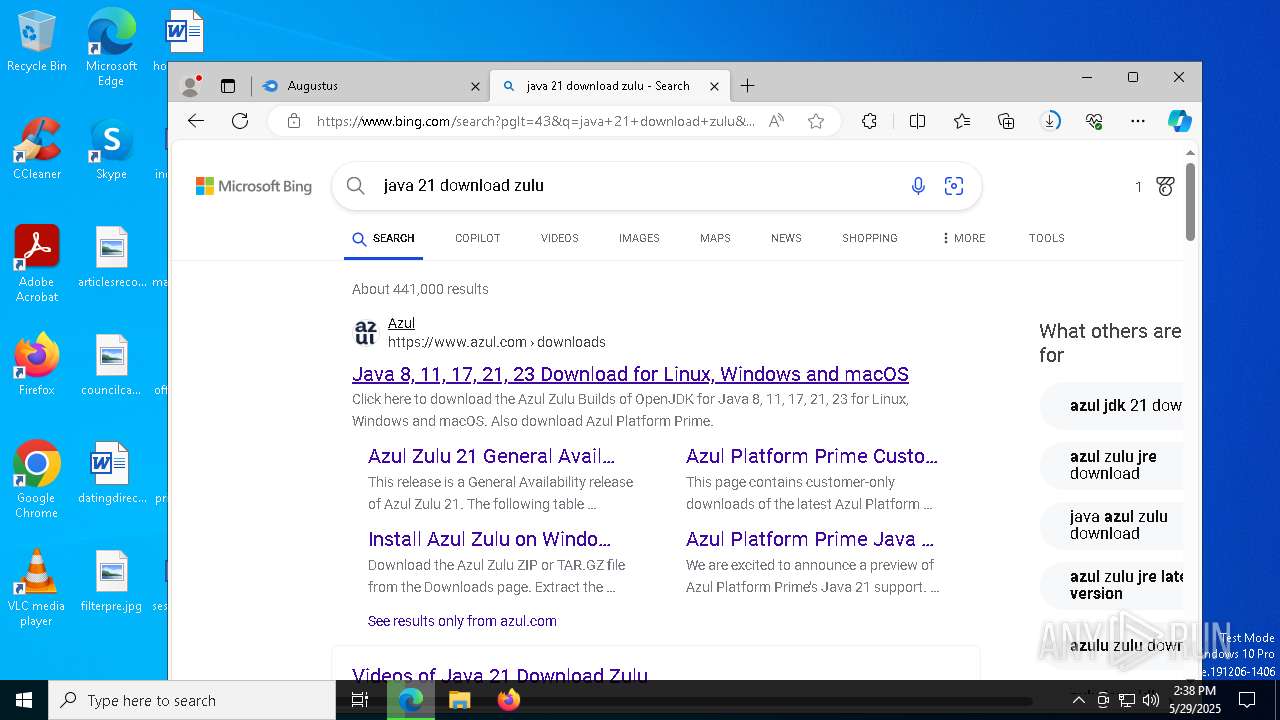Toggle Edge split screen icon

917,121
